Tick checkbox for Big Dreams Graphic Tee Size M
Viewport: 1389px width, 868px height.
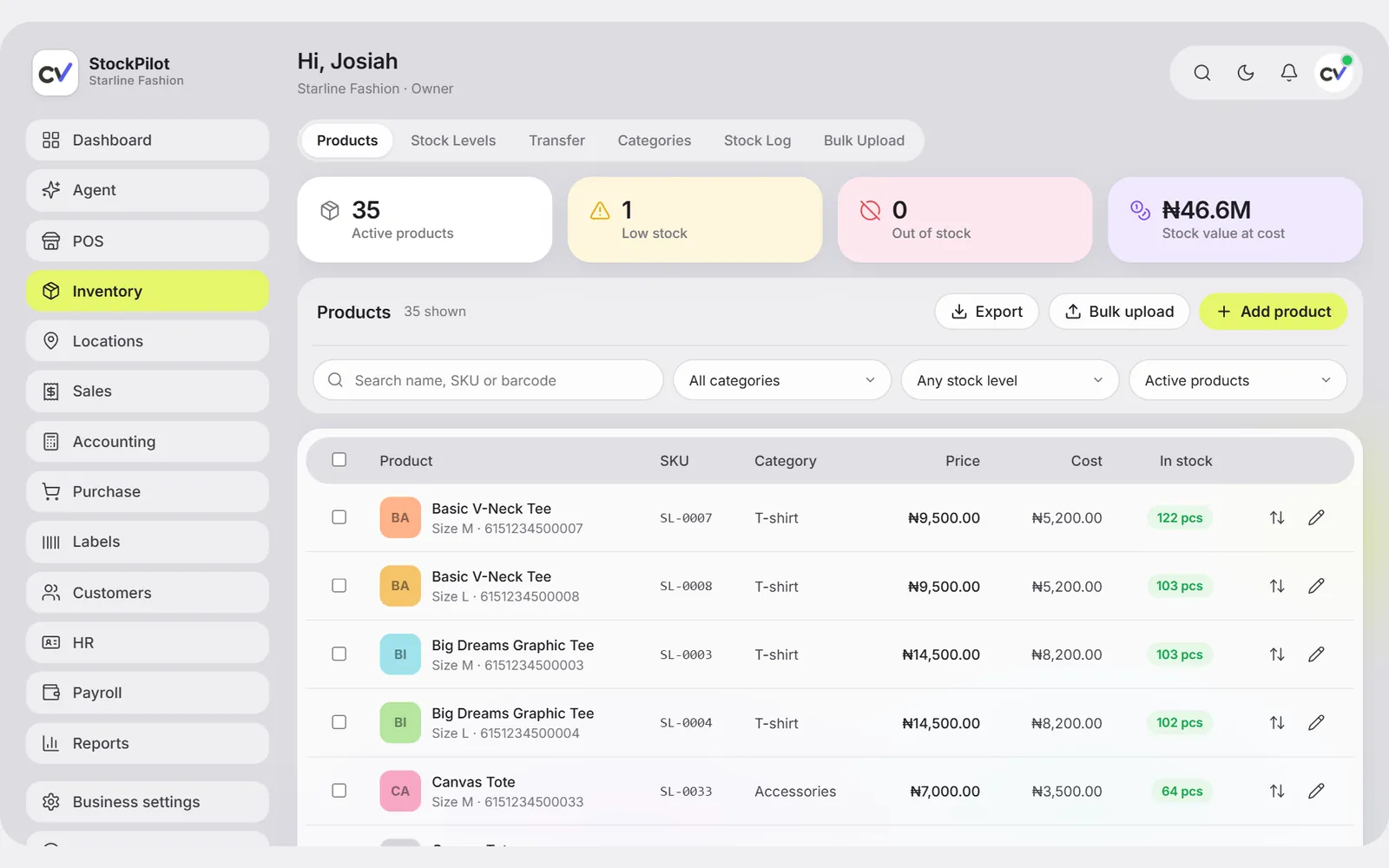339,654
